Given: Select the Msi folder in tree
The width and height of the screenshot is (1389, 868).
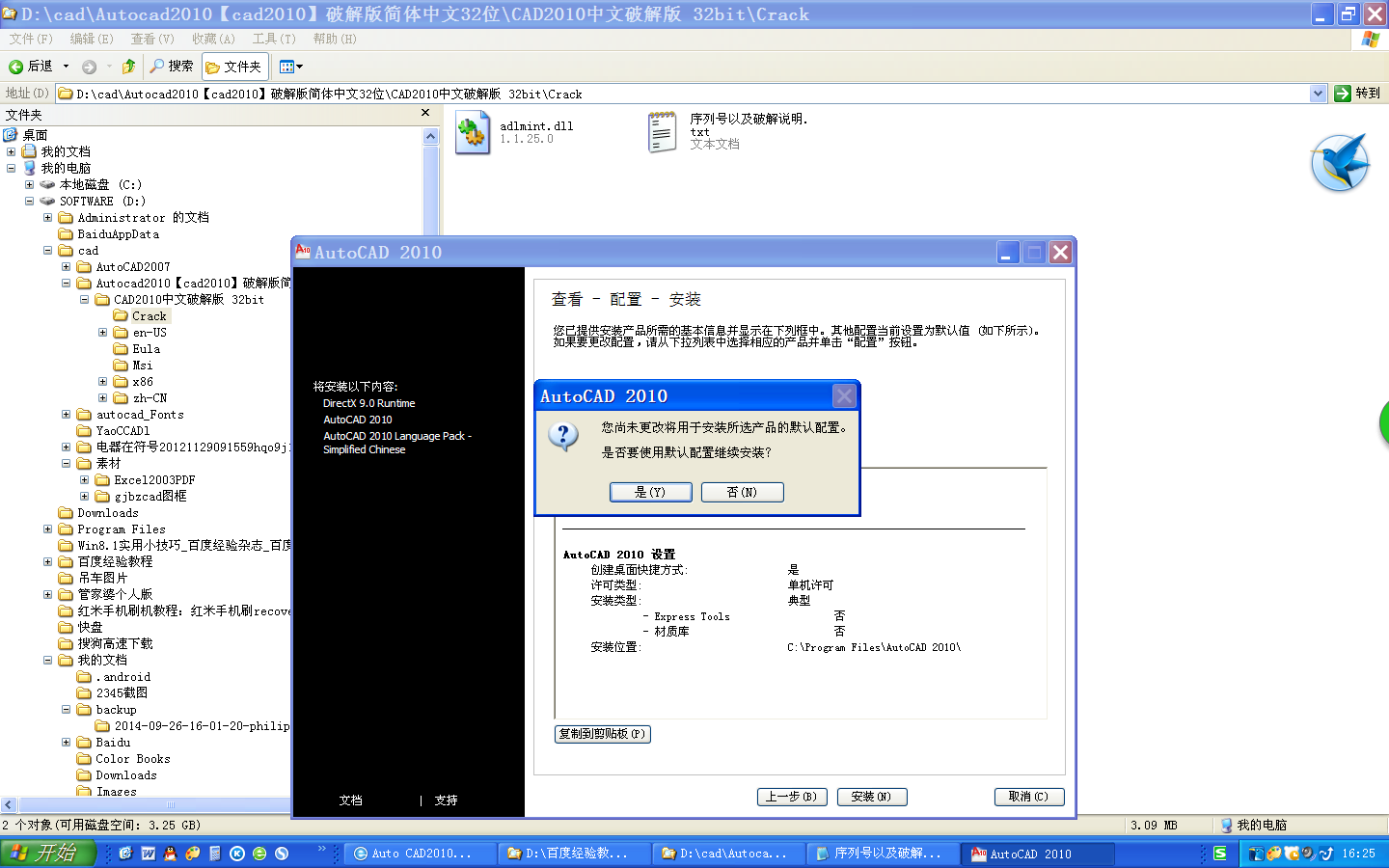Looking at the screenshot, I should click(x=142, y=365).
